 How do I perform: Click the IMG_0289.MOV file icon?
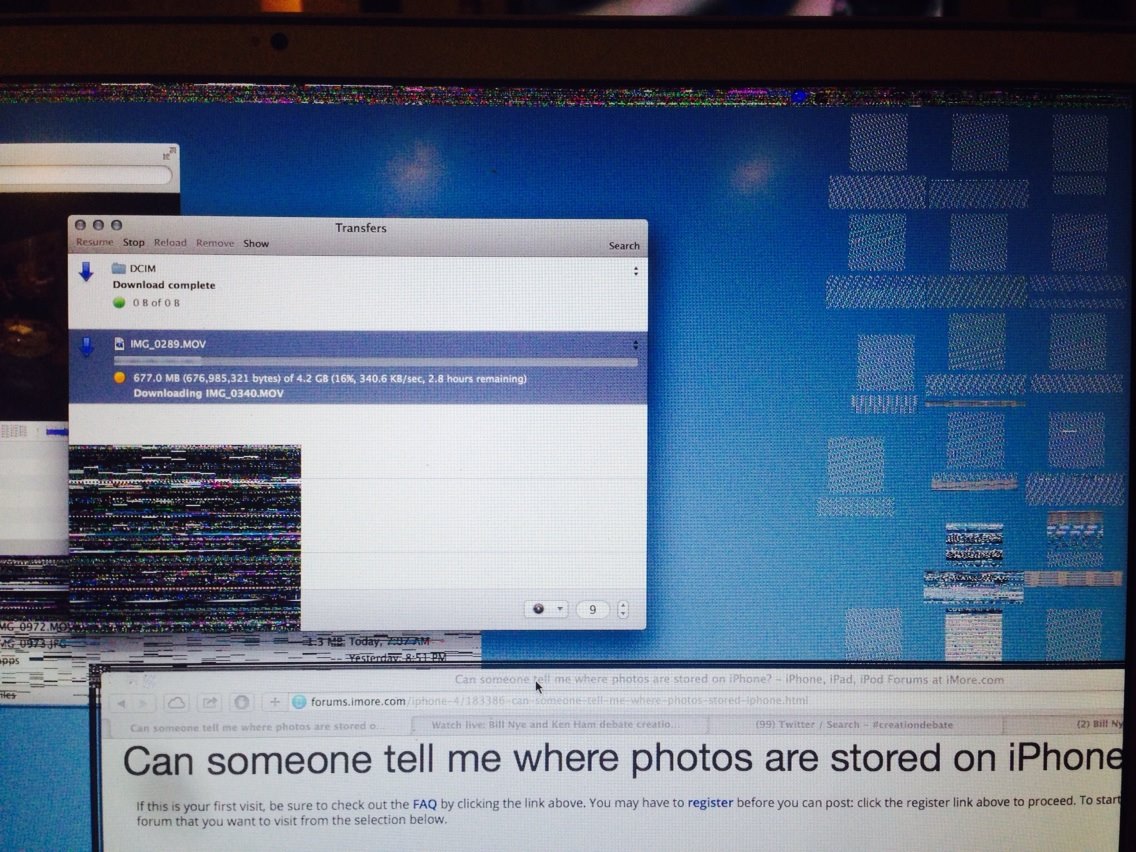[x=120, y=344]
